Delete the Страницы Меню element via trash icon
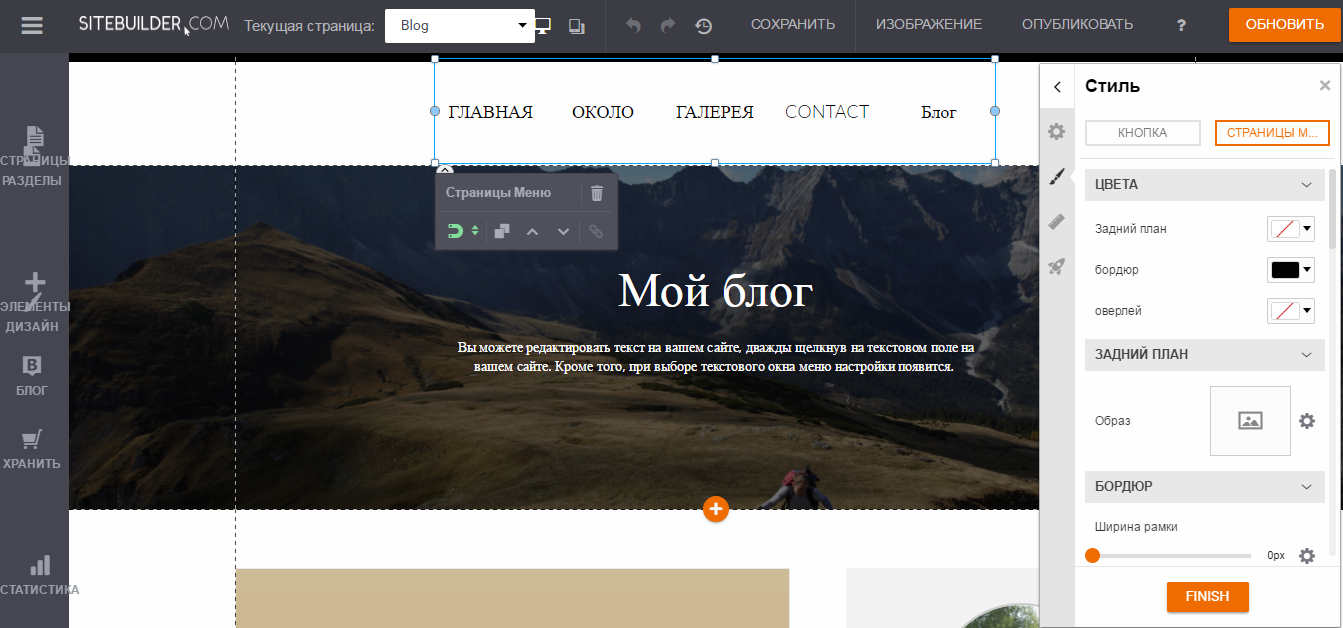This screenshot has height=628, width=1343. coord(597,193)
